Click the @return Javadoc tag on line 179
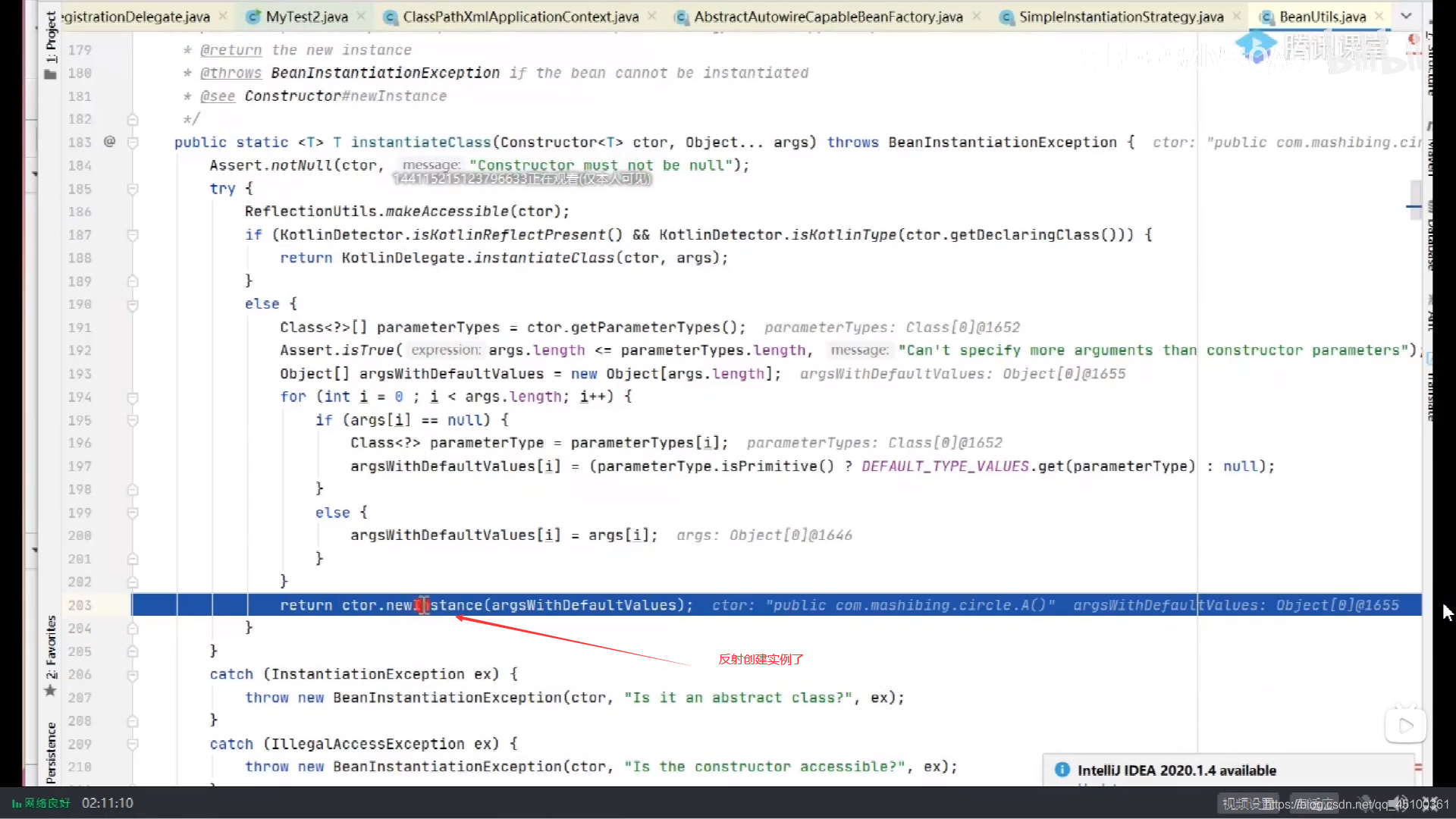1456x819 pixels. pyautogui.click(x=231, y=50)
